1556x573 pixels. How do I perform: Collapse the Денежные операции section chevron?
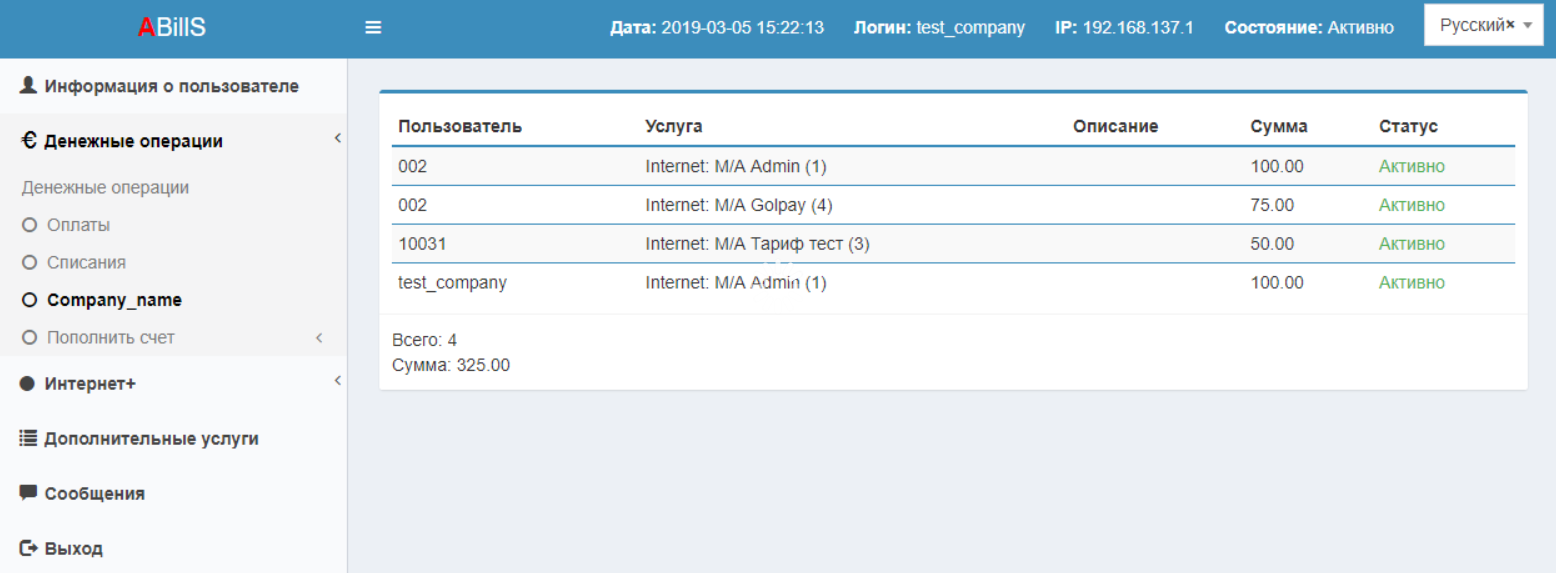(337, 138)
